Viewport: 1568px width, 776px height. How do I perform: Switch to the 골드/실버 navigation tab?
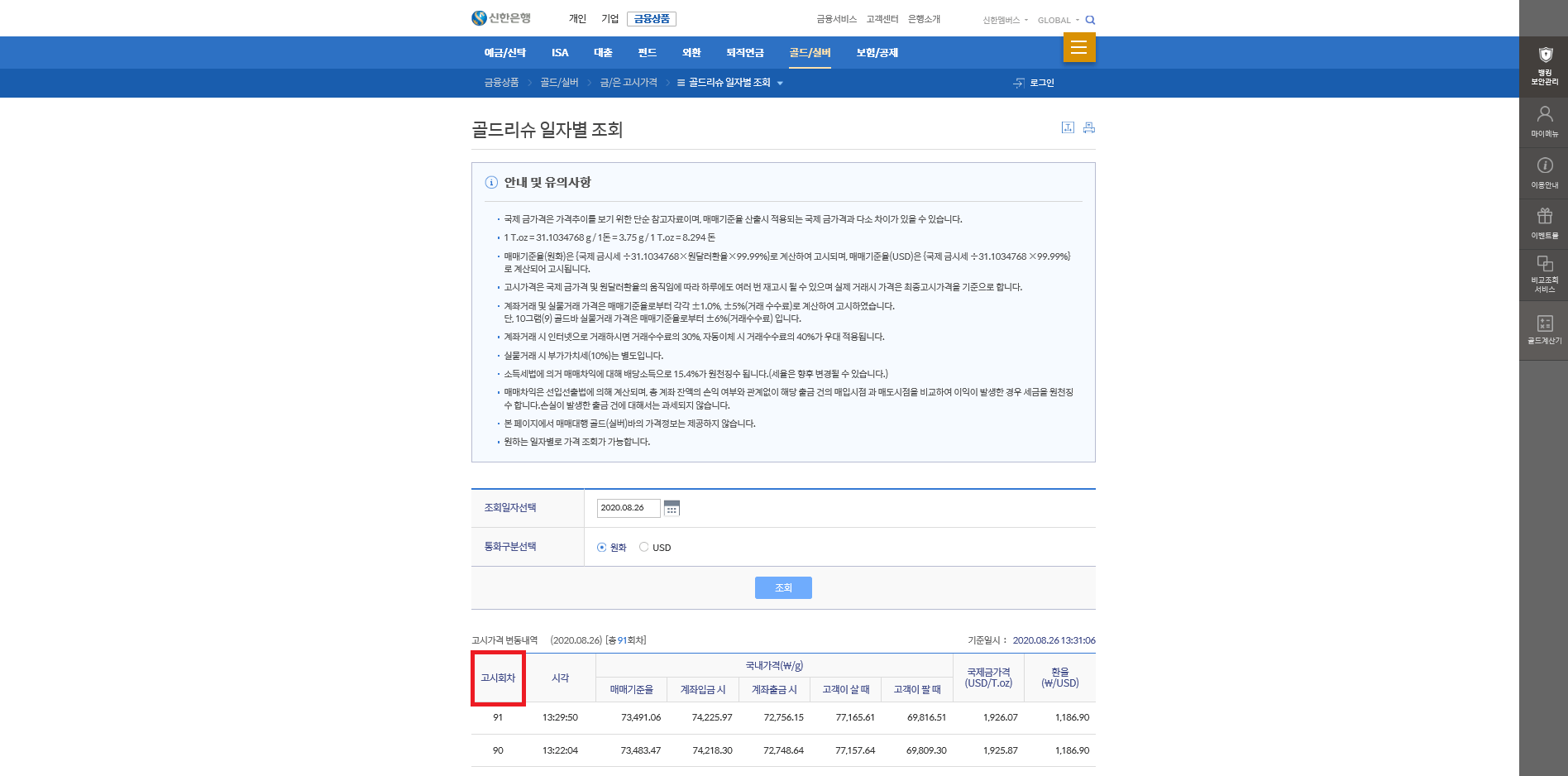click(809, 52)
